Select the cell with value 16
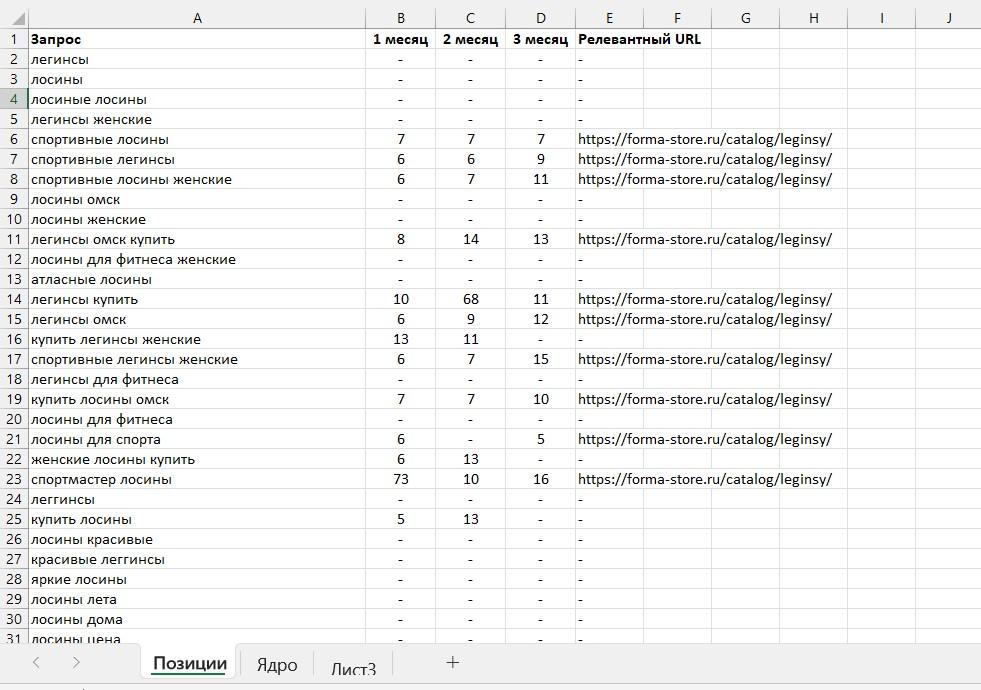 click(541, 479)
